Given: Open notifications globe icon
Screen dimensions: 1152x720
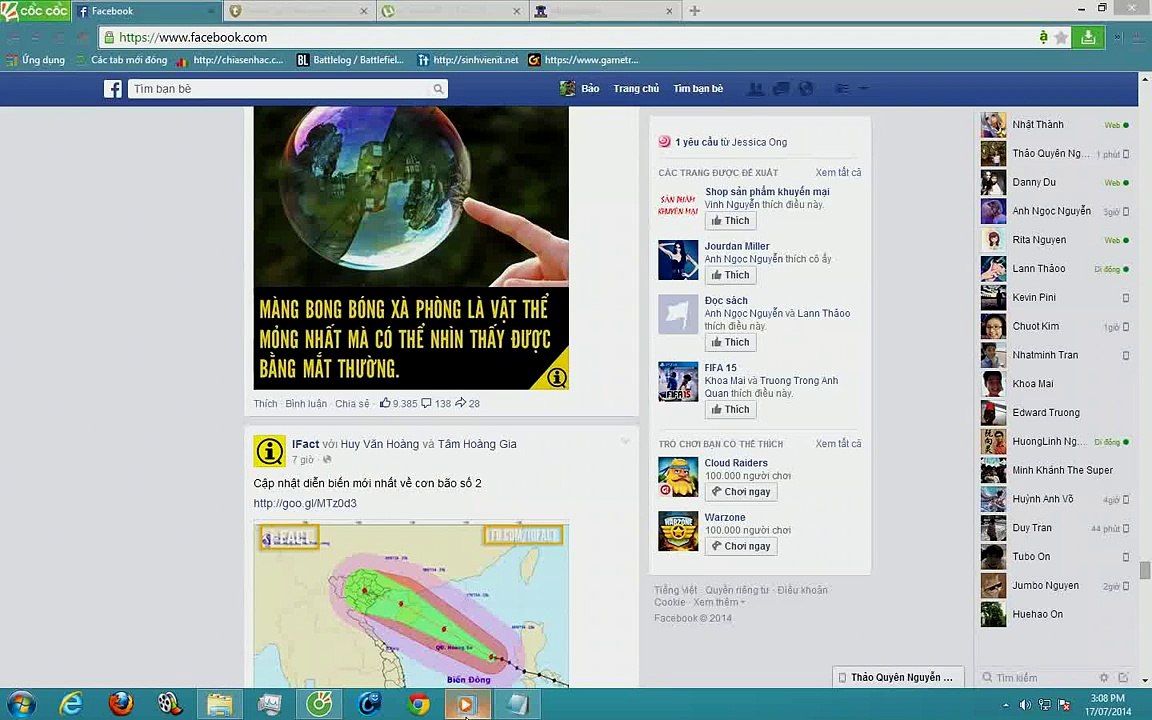Looking at the screenshot, I should click(x=806, y=89).
